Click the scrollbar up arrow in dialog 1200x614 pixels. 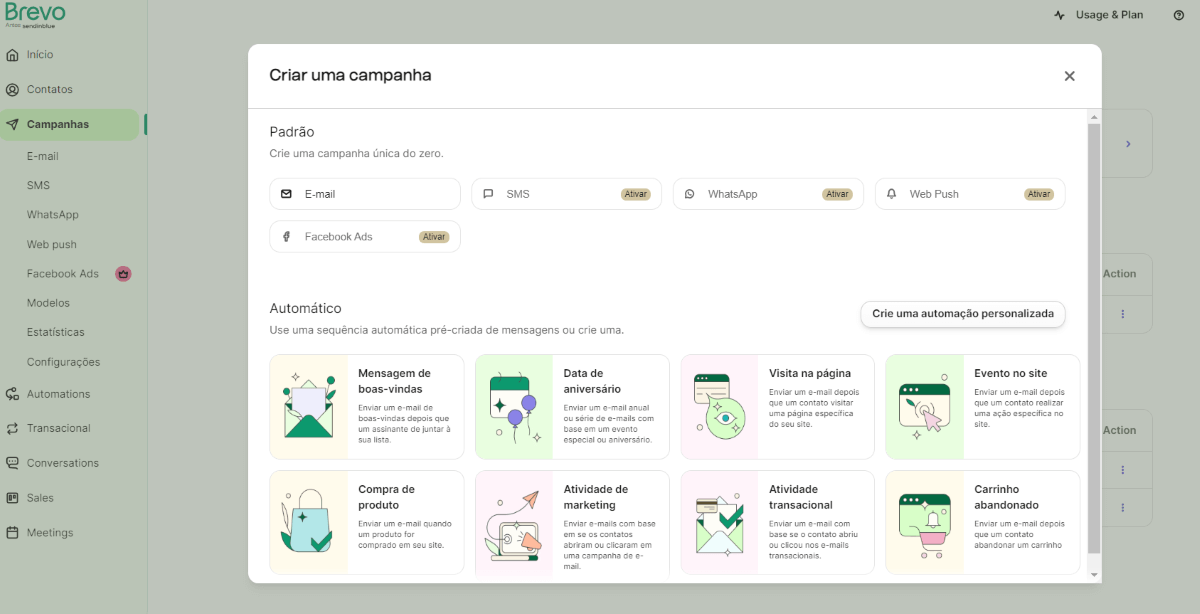click(1094, 117)
